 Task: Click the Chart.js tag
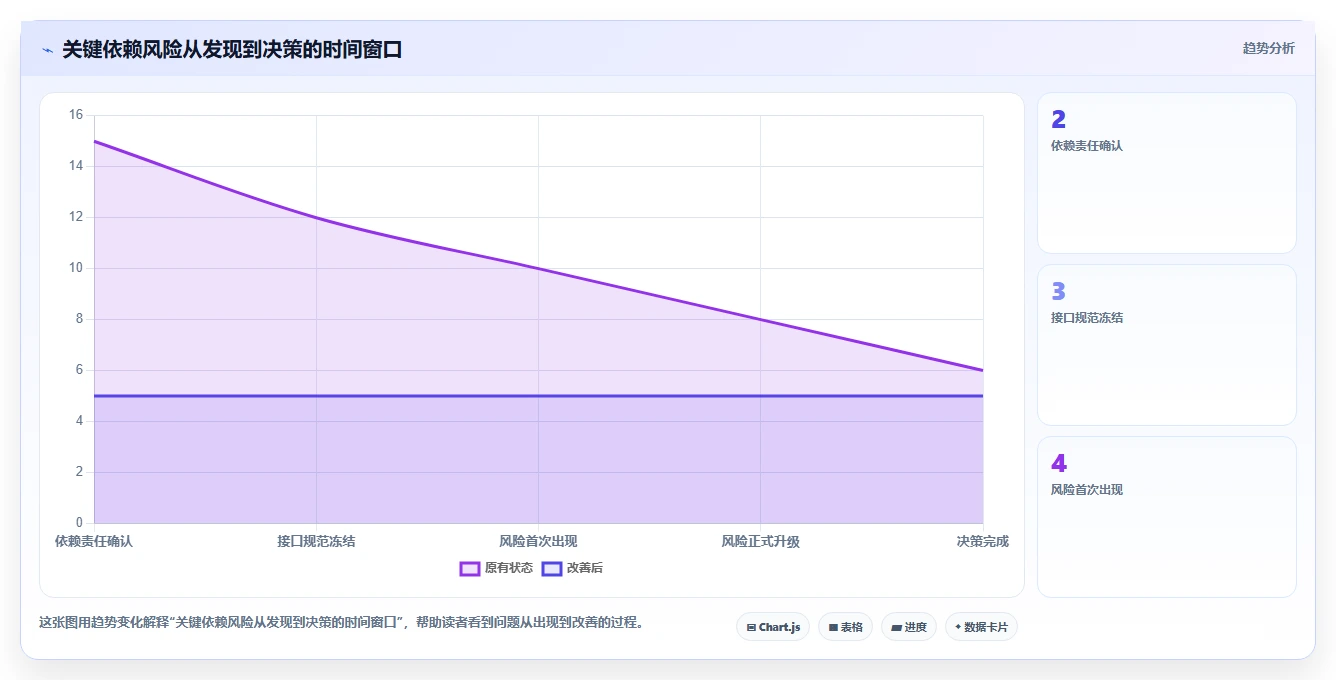pos(773,627)
